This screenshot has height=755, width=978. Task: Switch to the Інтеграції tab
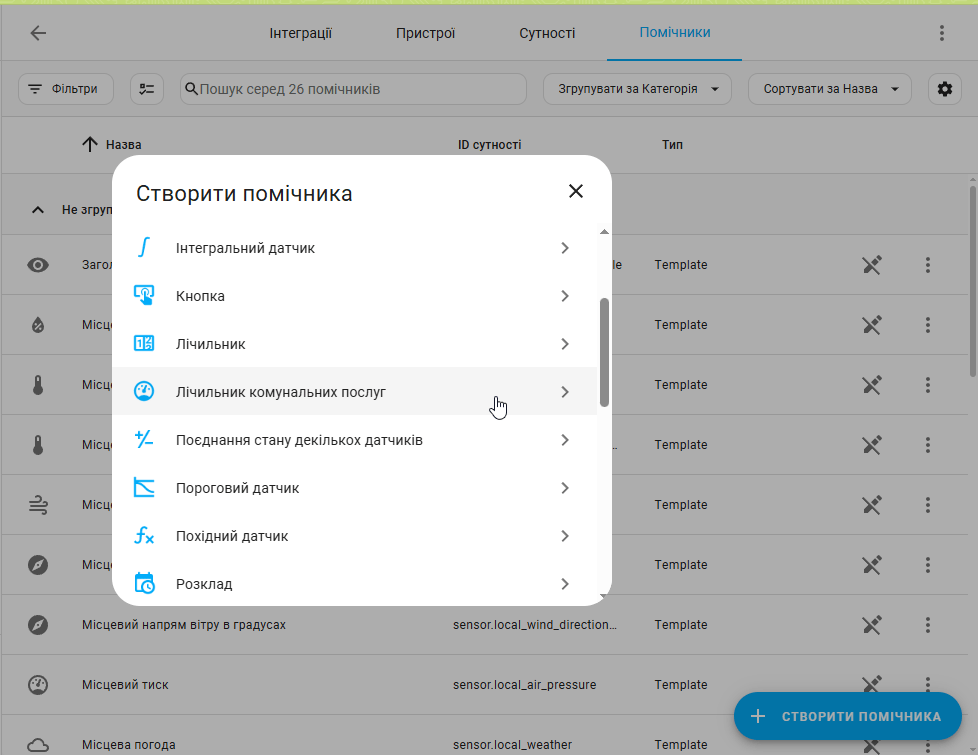coord(301,33)
